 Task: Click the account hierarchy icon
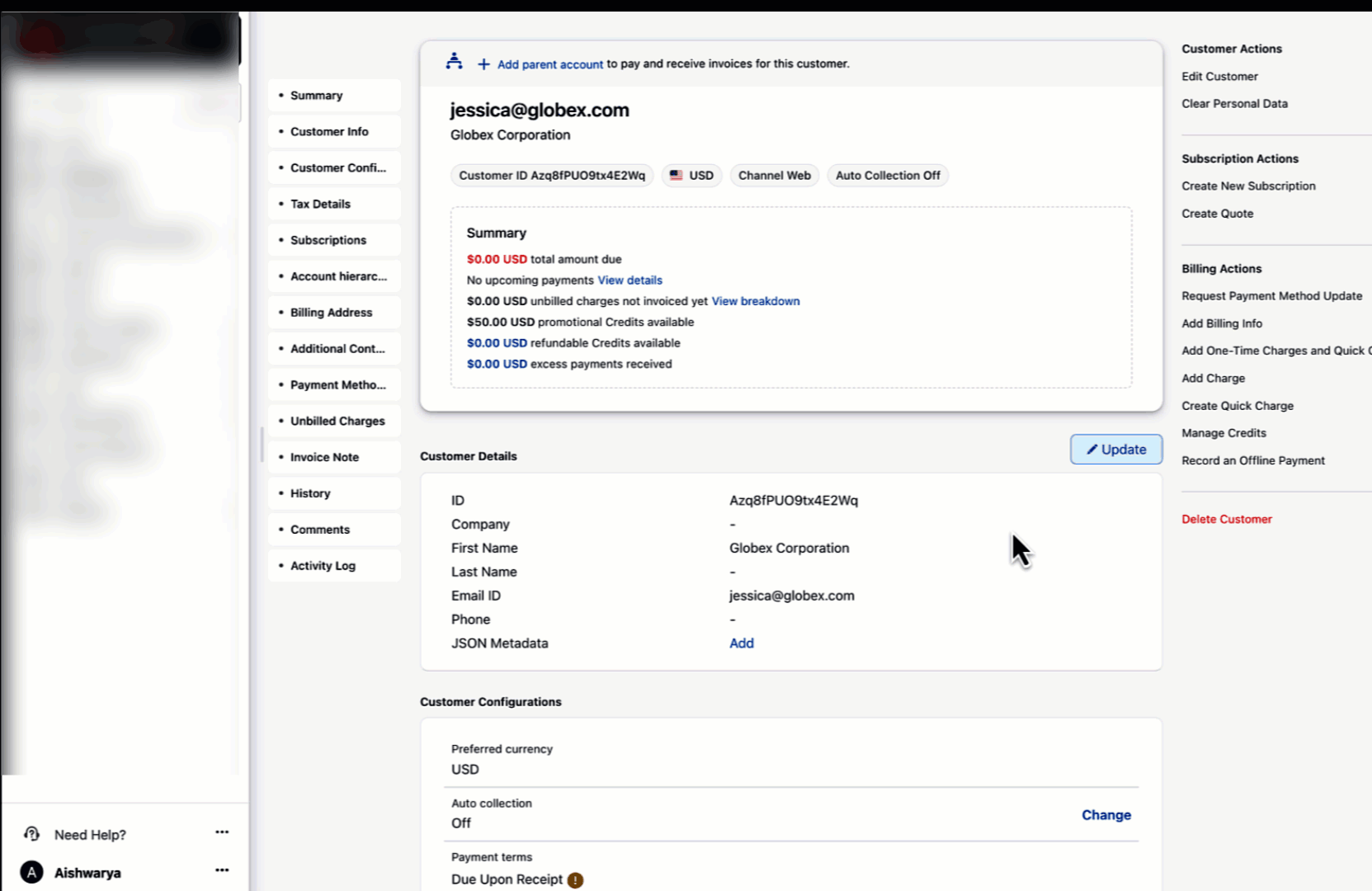454,62
